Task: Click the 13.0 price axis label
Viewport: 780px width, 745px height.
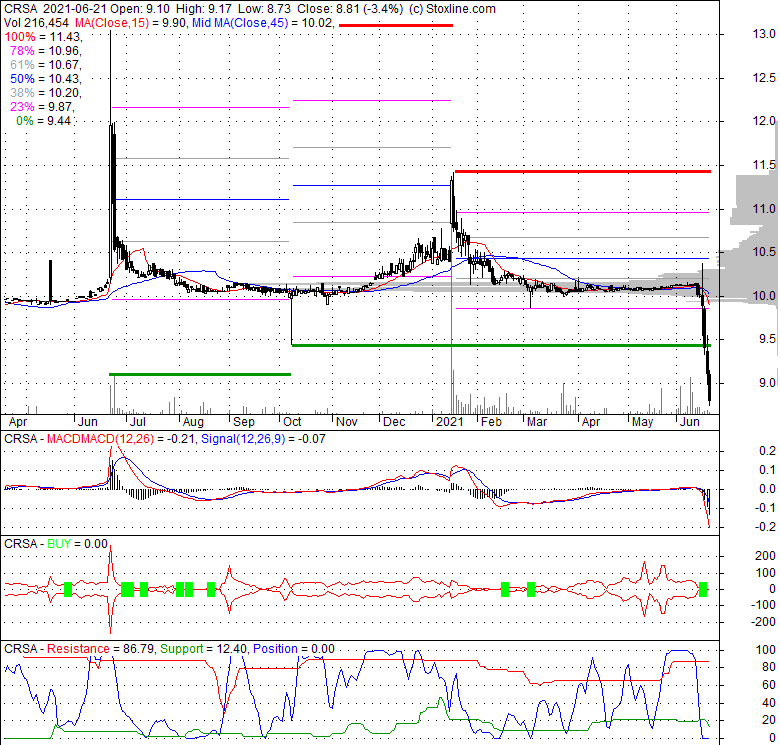Action: tap(764, 34)
